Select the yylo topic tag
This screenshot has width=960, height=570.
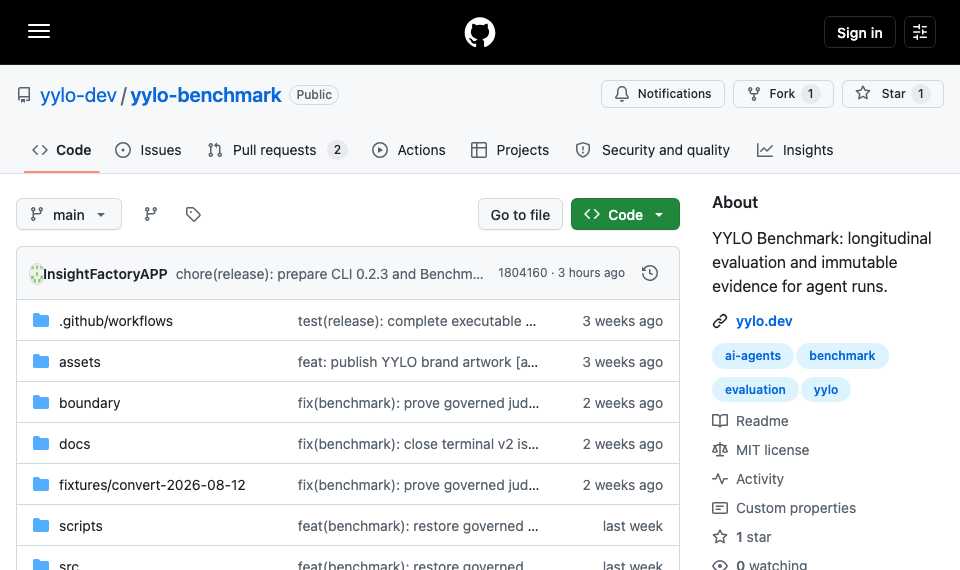[x=825, y=389]
